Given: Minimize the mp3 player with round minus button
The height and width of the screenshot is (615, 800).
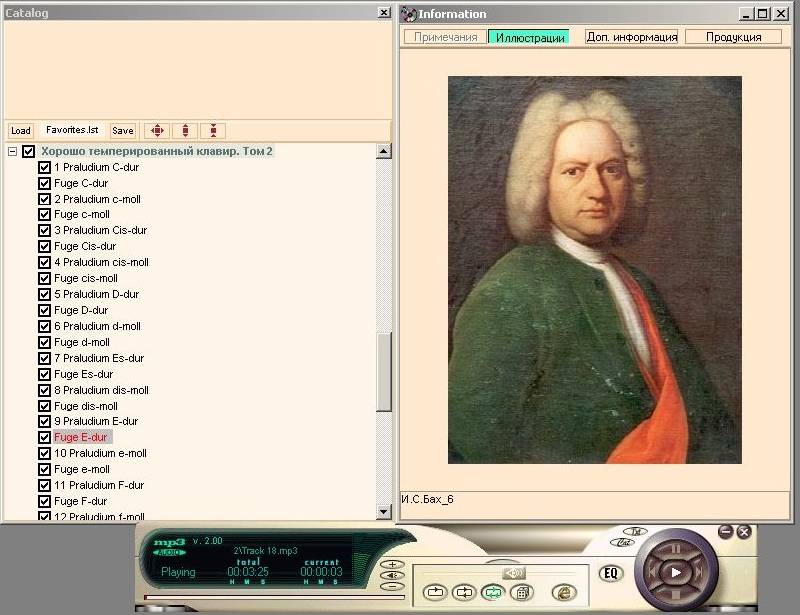Looking at the screenshot, I should click(x=726, y=532).
